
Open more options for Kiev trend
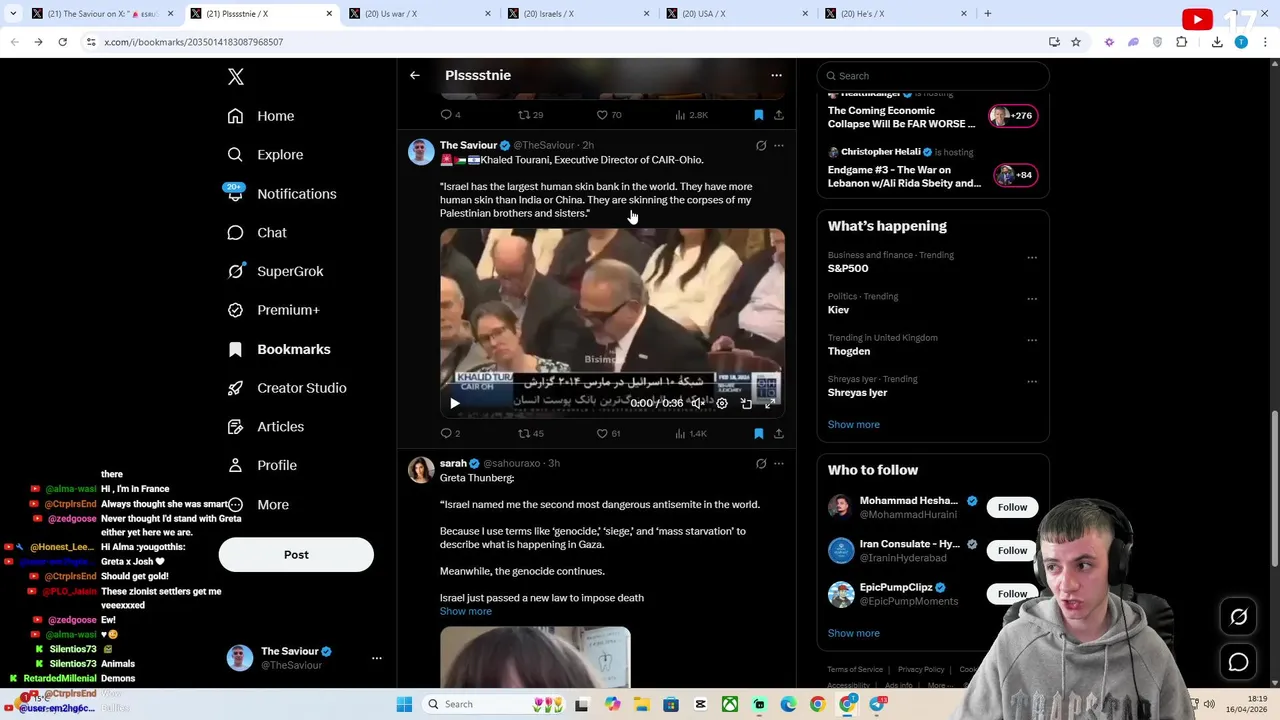coord(1032,298)
